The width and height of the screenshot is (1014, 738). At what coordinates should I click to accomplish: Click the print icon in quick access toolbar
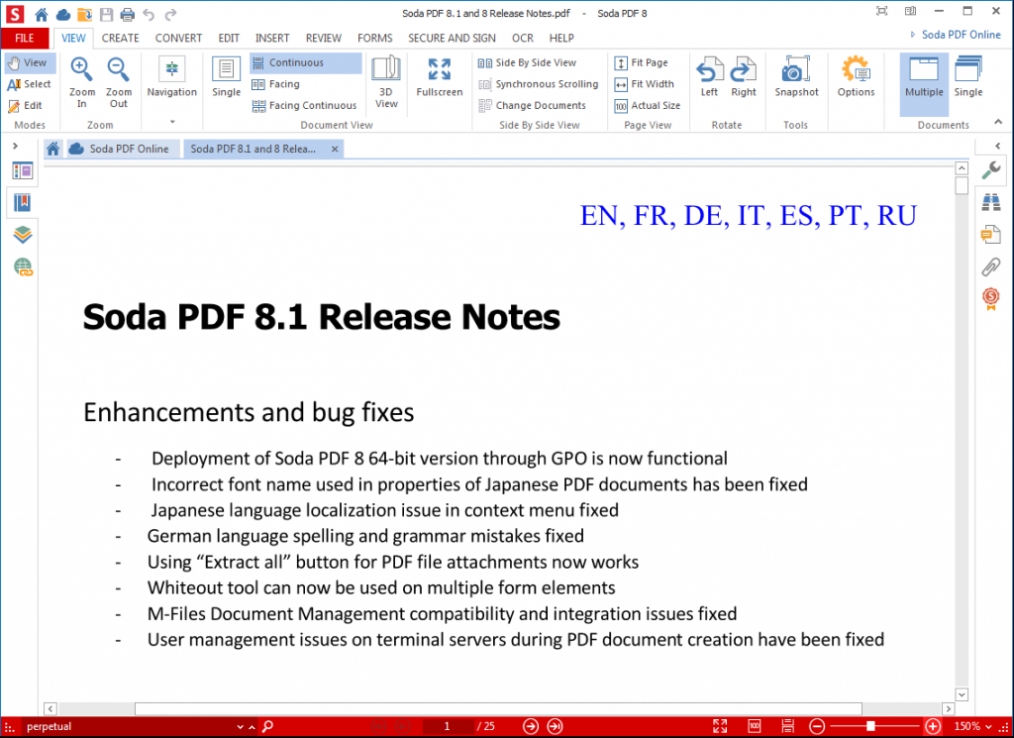[x=127, y=14]
